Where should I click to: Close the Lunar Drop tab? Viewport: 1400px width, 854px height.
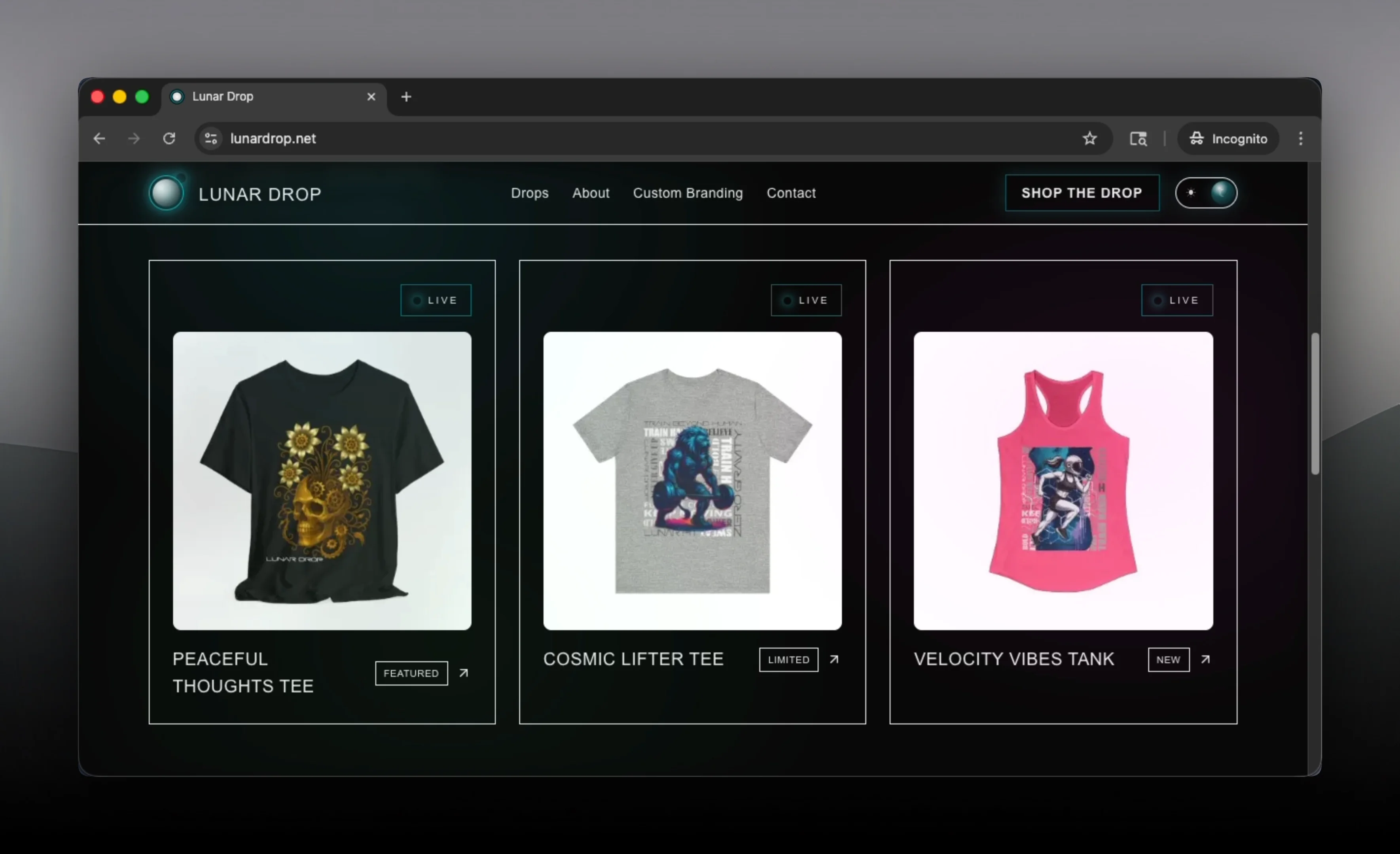coord(371,96)
